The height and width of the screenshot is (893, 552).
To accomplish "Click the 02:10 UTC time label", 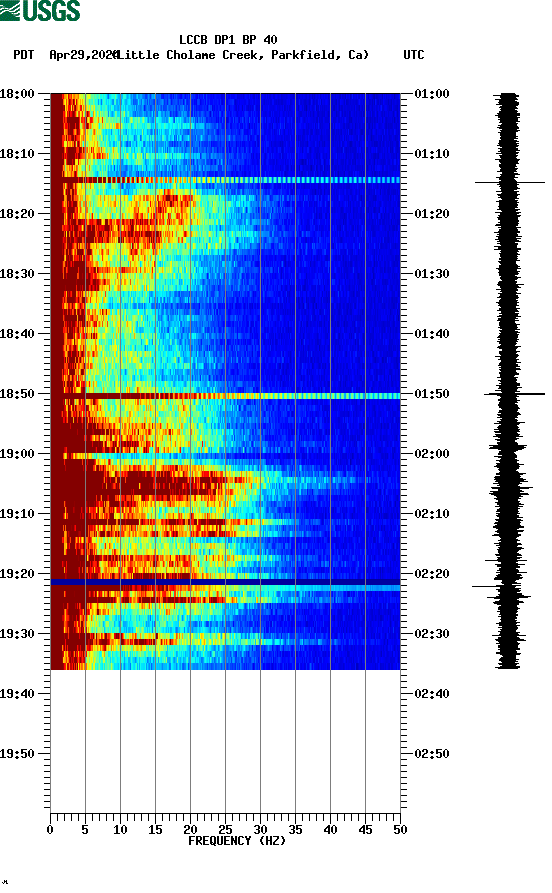I will click(x=432, y=514).
